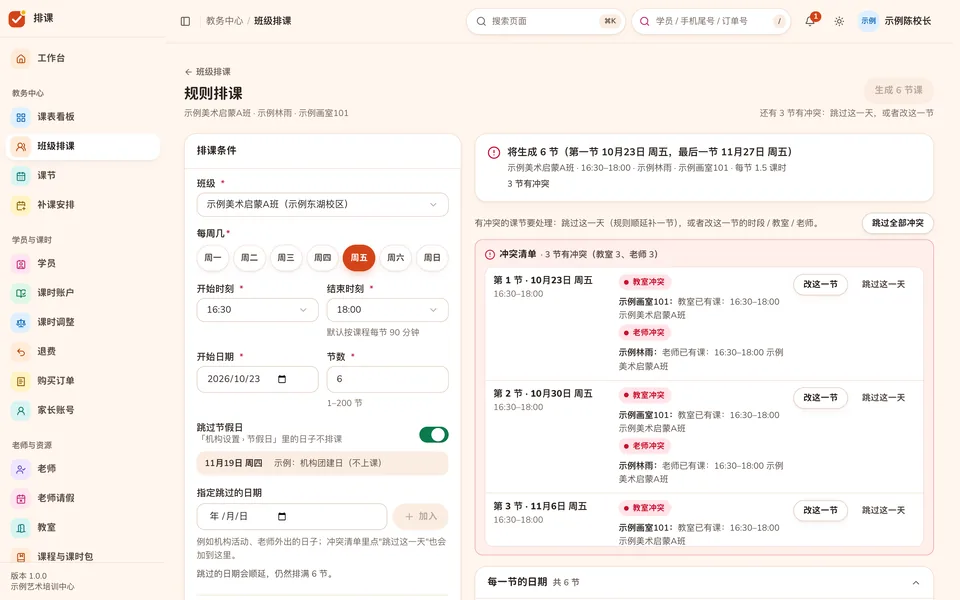960x600 pixels.
Task: Click the back arrow beside 班级排课
Action: click(x=189, y=72)
